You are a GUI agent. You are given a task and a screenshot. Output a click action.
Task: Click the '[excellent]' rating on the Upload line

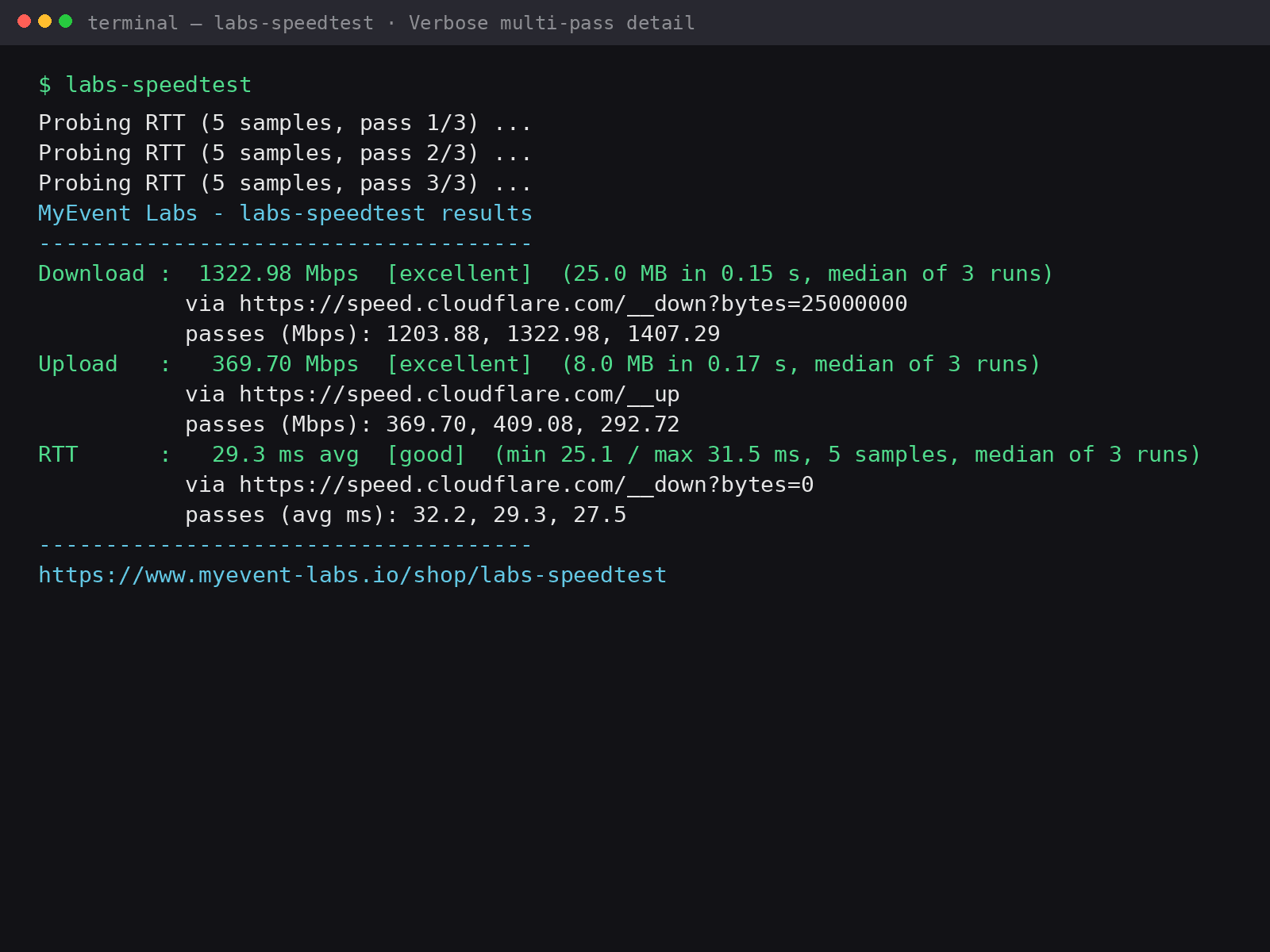(459, 364)
